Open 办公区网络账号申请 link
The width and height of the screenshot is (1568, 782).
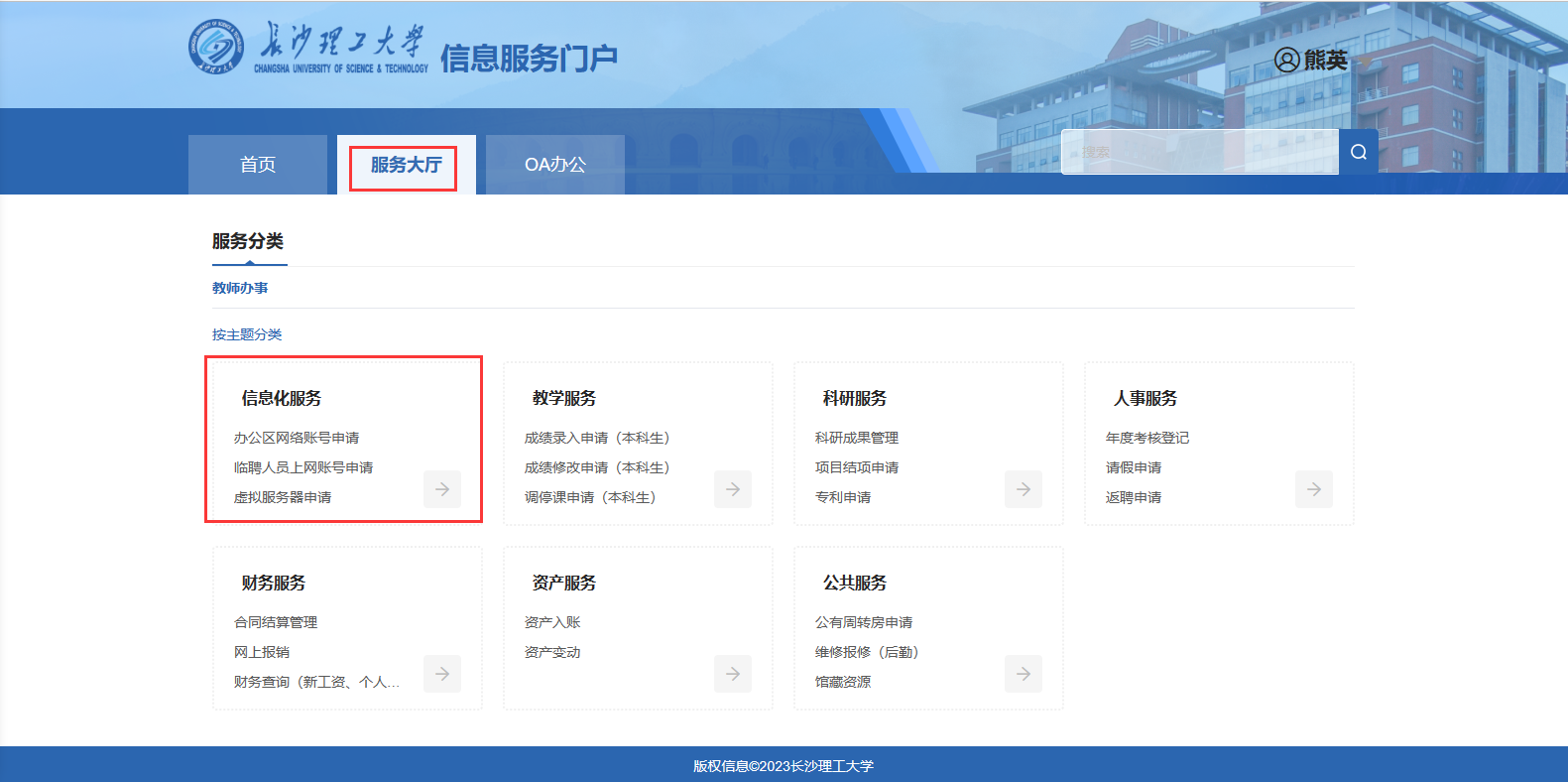click(x=297, y=438)
